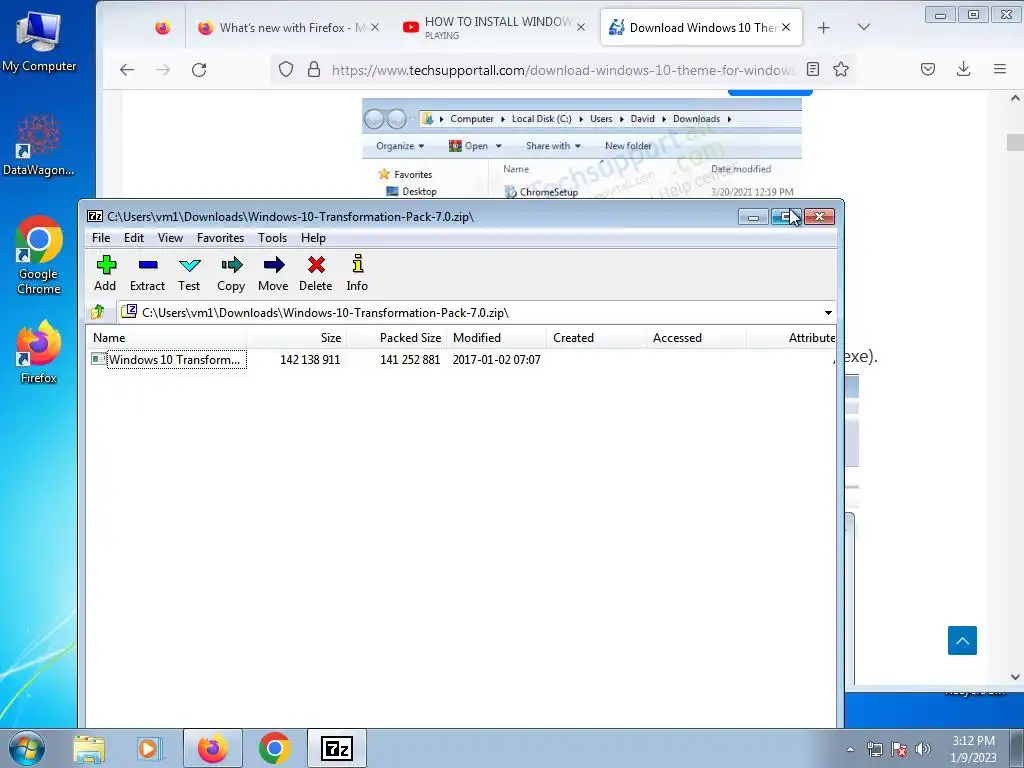The width and height of the screenshot is (1024, 768).
Task: Go up one folder level in 7-Zip
Action: coord(98,312)
